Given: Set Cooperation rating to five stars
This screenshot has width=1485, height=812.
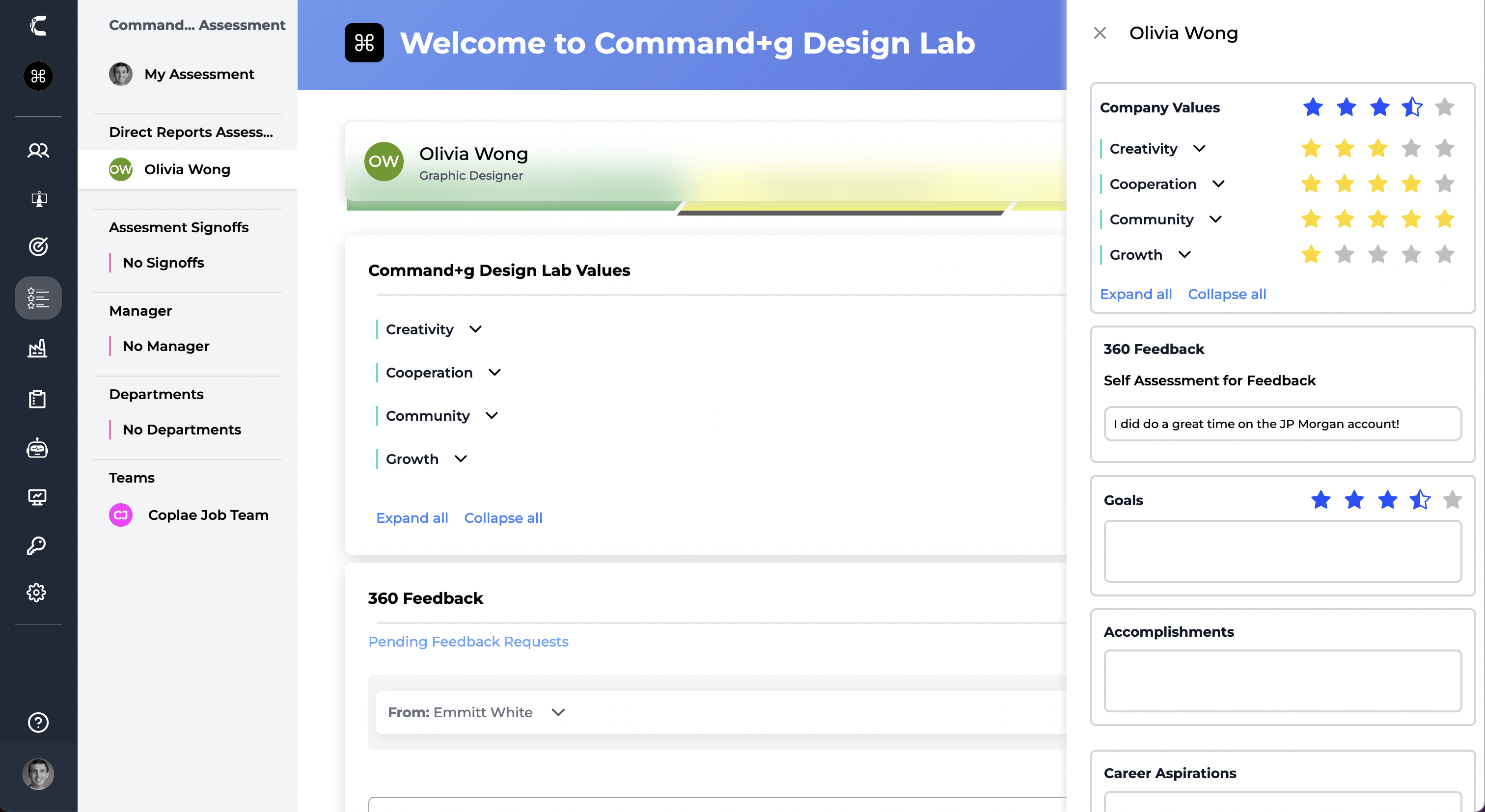Looking at the screenshot, I should (1445, 184).
